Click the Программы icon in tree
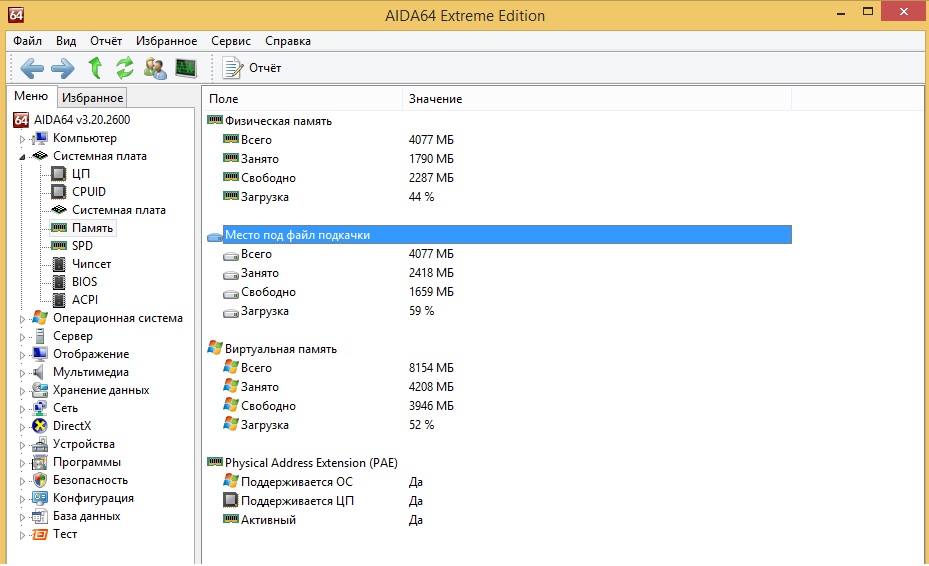 [40, 462]
